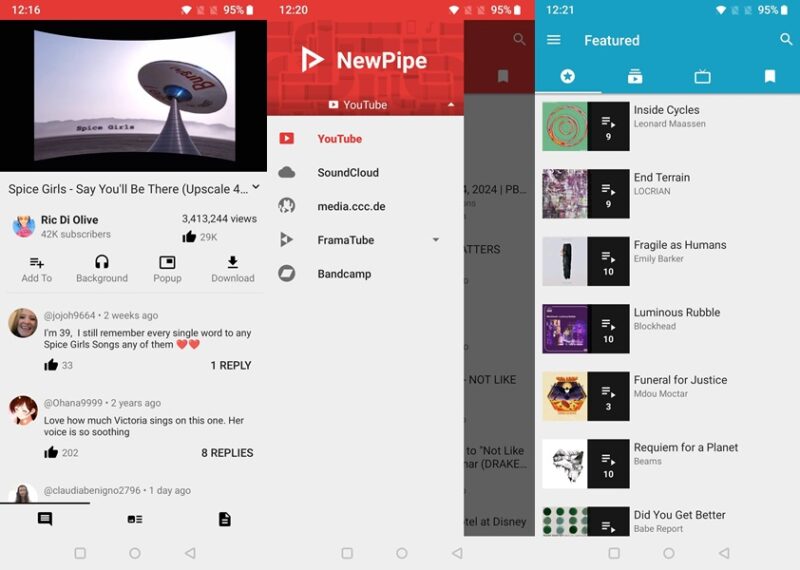Tap Android back button on Featured screen

coord(723,553)
